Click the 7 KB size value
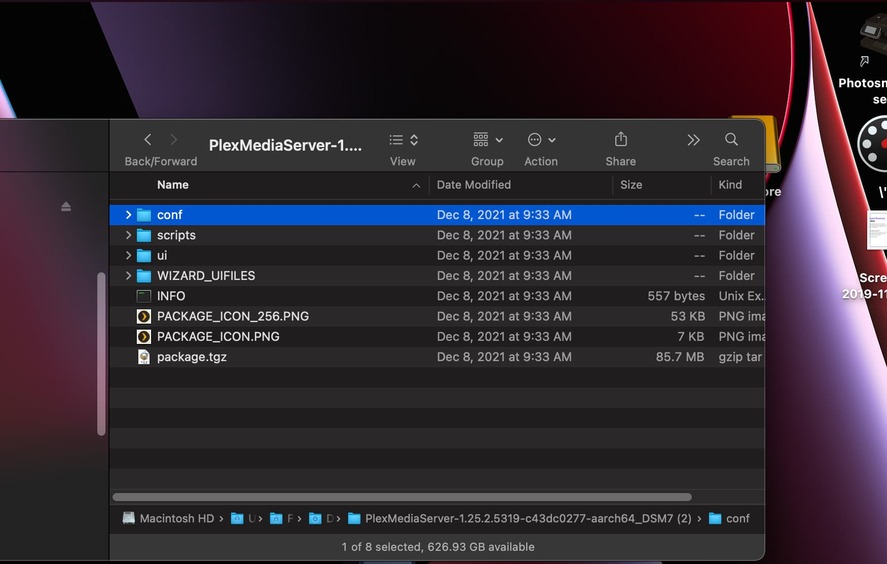Screen dimensions: 887x564 [x=691, y=337]
